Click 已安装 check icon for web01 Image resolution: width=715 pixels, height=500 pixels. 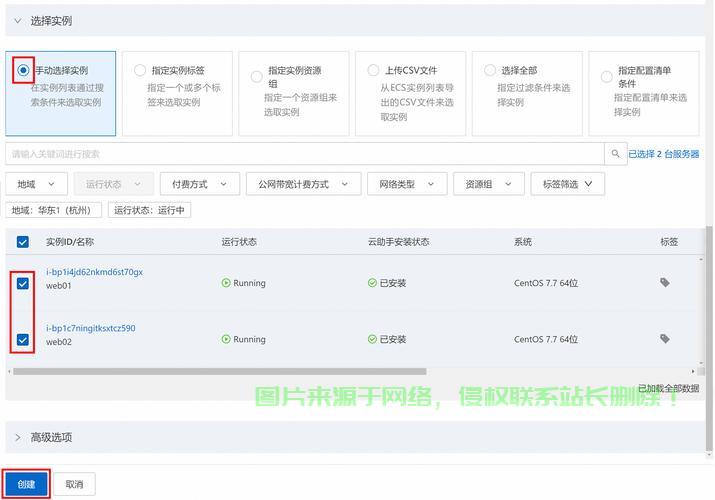pyautogui.click(x=372, y=283)
